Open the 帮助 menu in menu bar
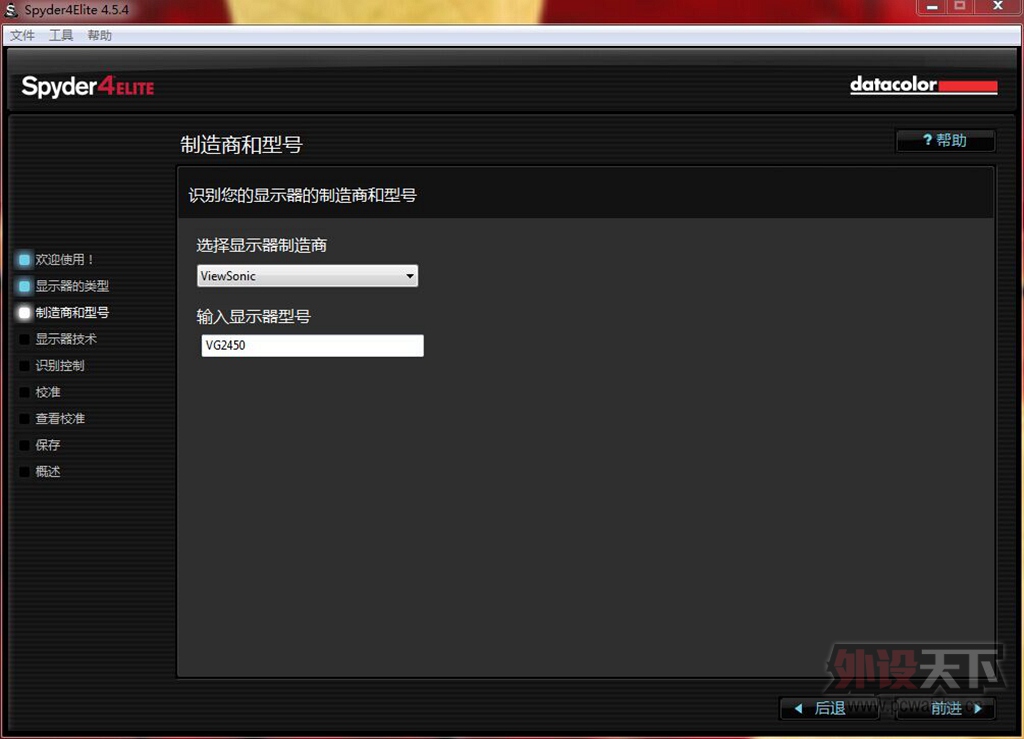The width and height of the screenshot is (1024, 739). coord(100,35)
